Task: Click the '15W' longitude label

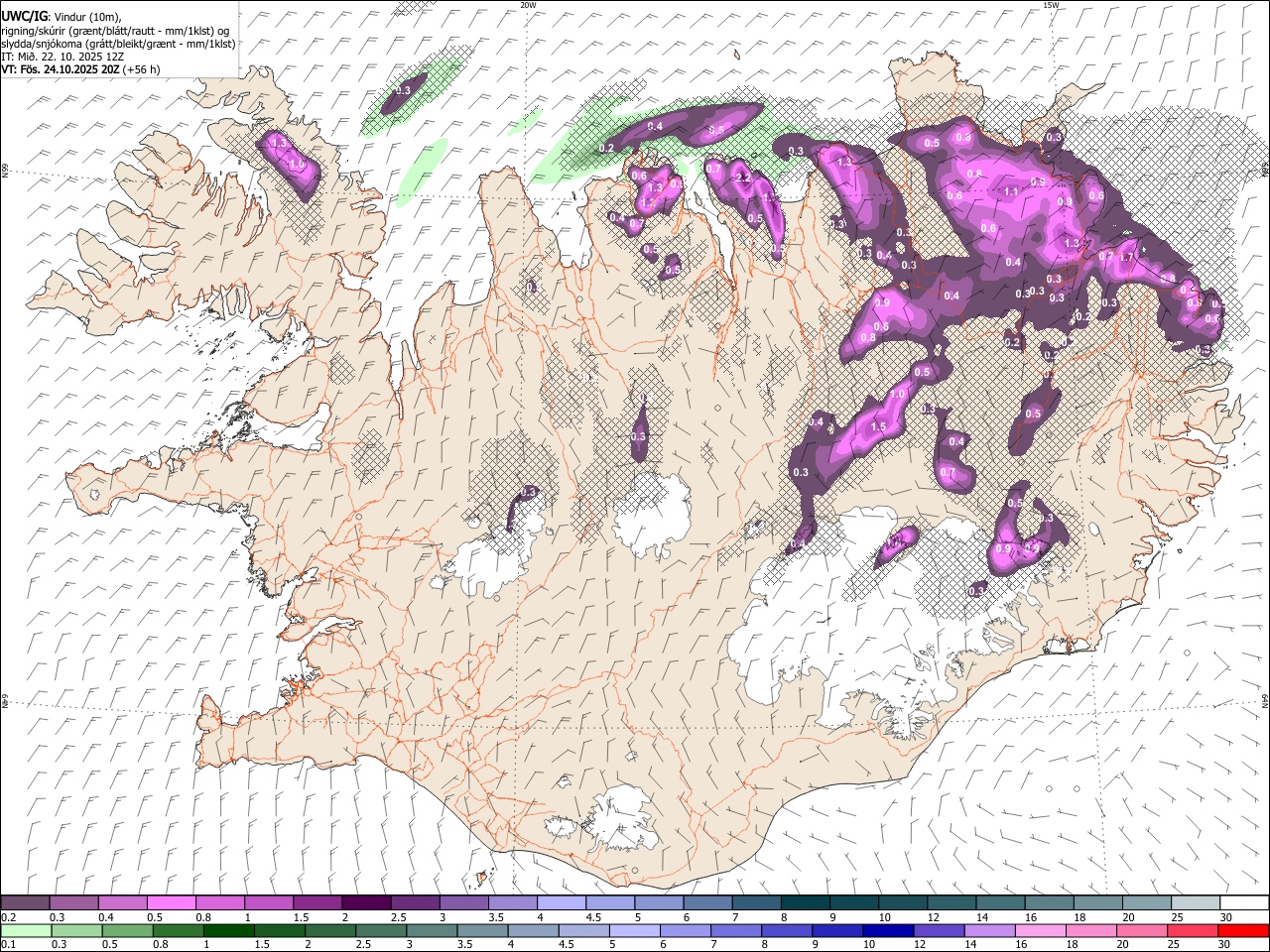Action: coord(1051,5)
